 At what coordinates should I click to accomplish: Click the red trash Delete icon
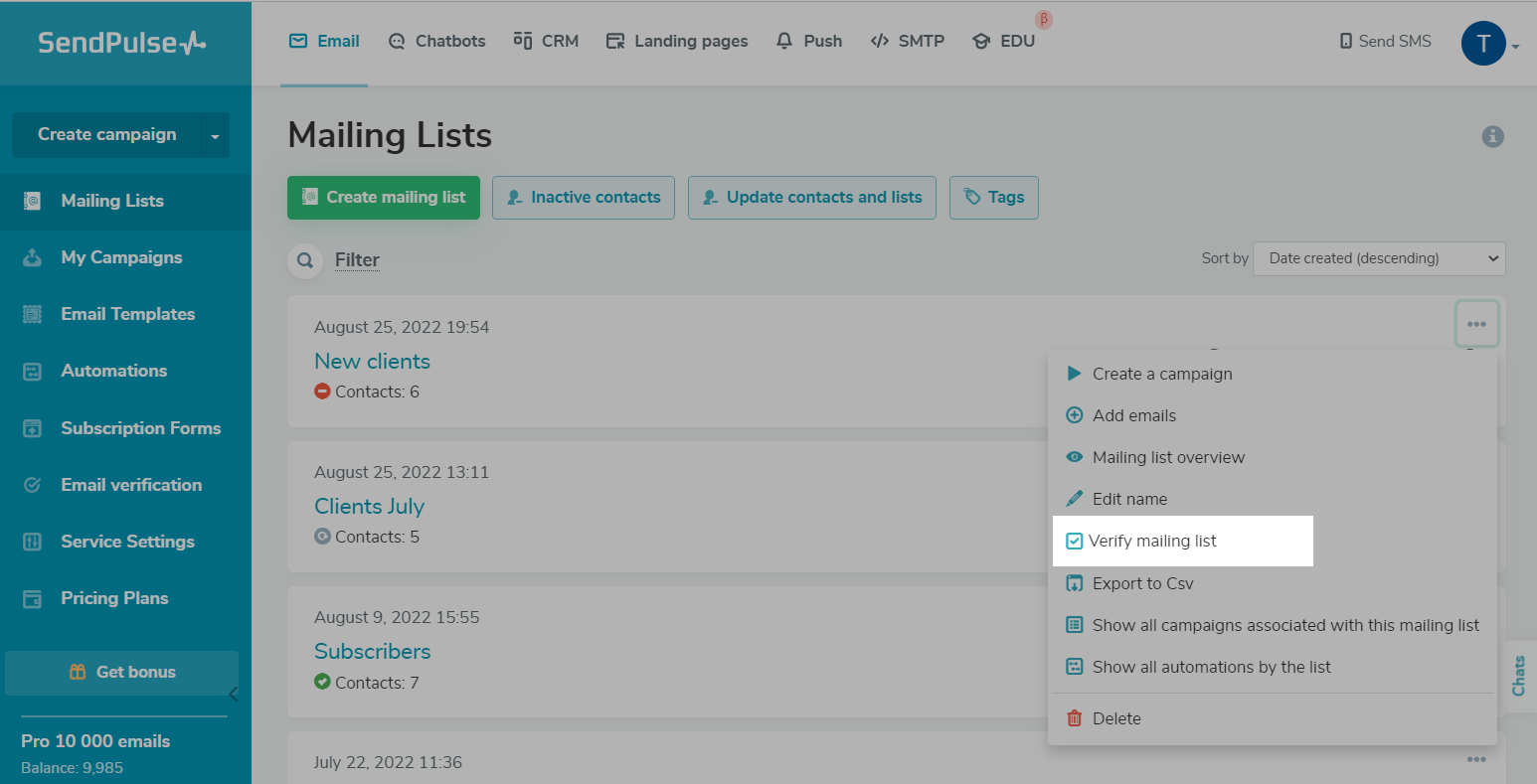coord(1074,718)
